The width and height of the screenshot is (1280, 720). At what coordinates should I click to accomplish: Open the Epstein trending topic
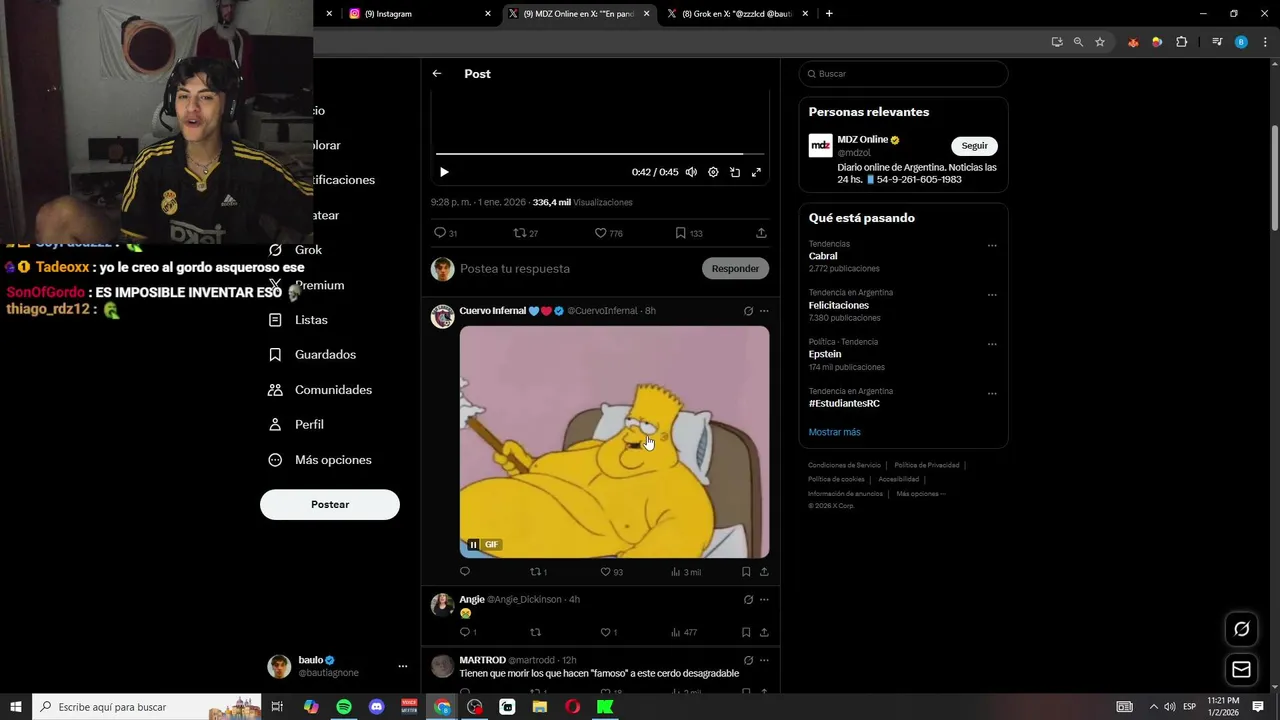coord(825,354)
